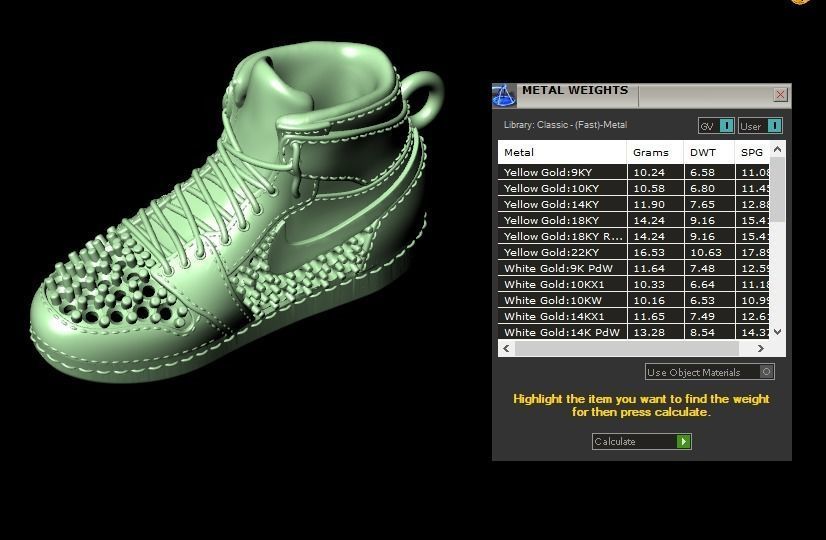Viewport: 826px width, 540px height.
Task: Select the Yellow Gold:18KY R... row
Action: [x=634, y=236]
